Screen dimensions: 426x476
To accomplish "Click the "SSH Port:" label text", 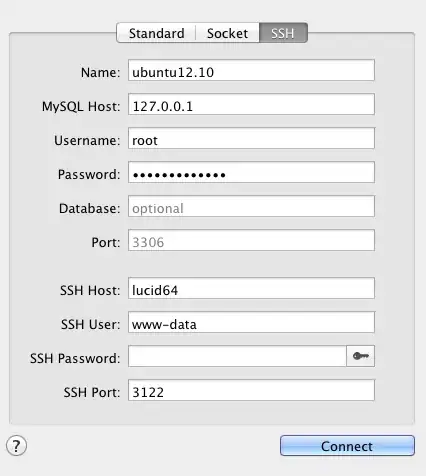I will [92, 392].
